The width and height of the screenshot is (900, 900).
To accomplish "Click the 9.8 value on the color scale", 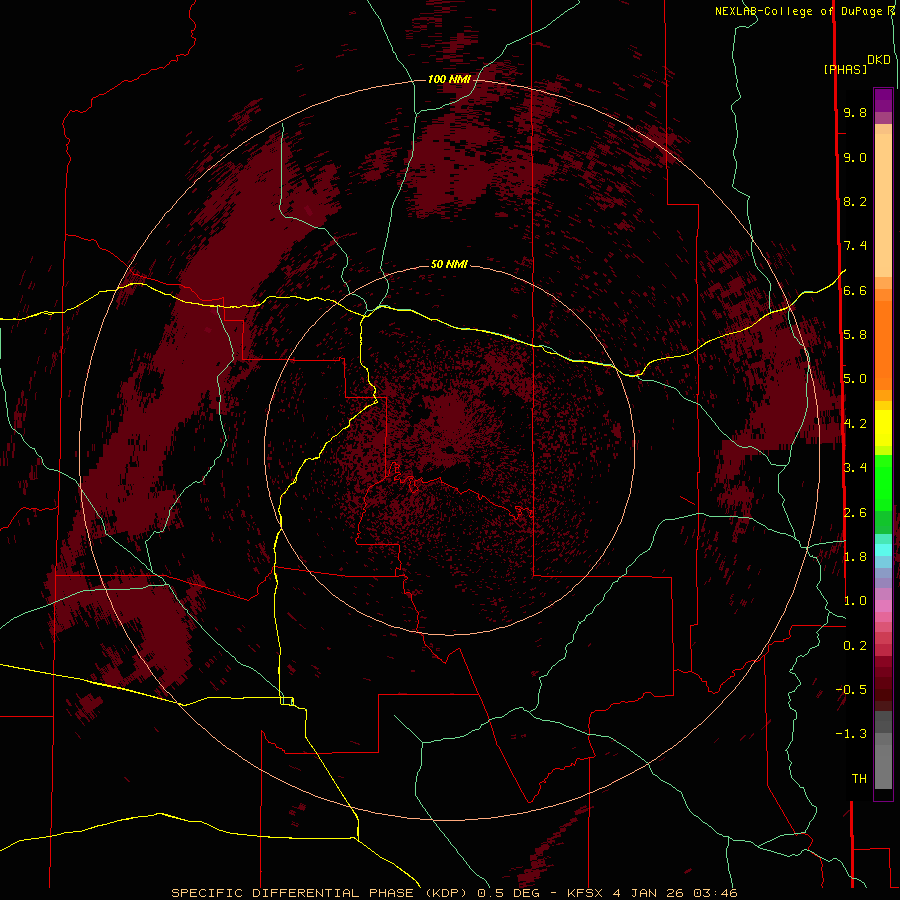I will (x=855, y=112).
